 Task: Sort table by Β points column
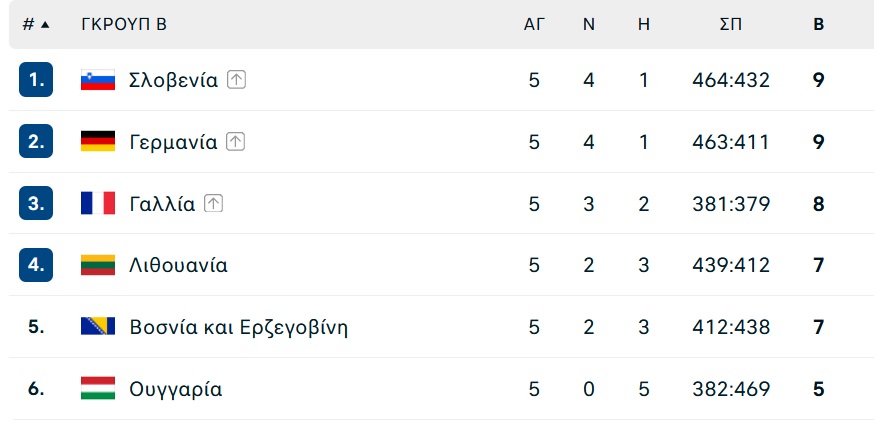[818, 25]
